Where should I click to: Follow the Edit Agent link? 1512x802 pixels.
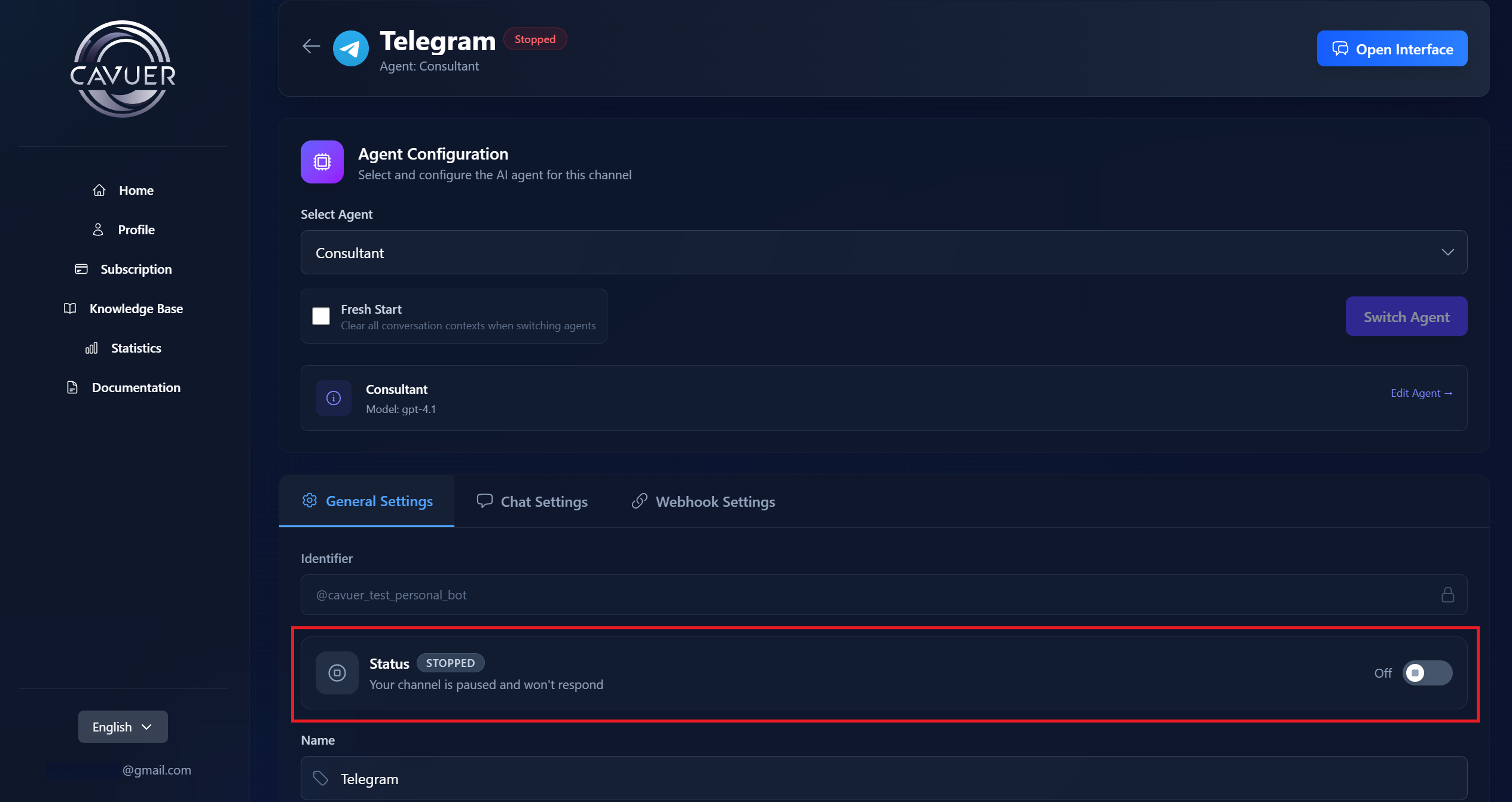coord(1421,393)
